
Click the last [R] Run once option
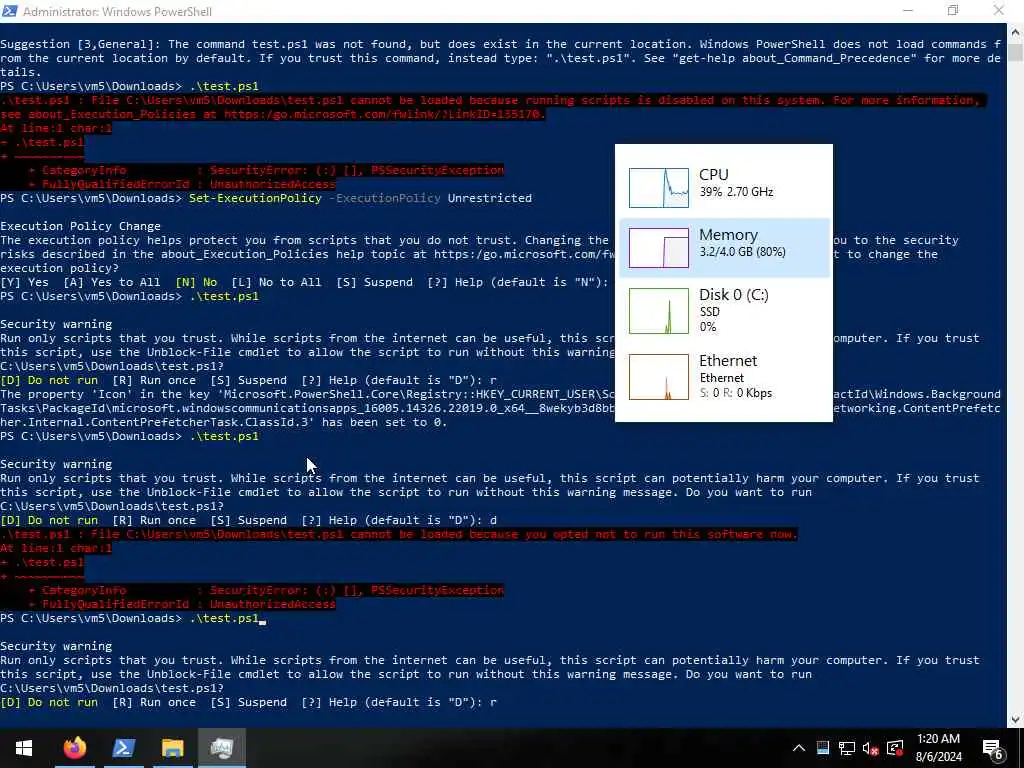pyautogui.click(x=154, y=703)
